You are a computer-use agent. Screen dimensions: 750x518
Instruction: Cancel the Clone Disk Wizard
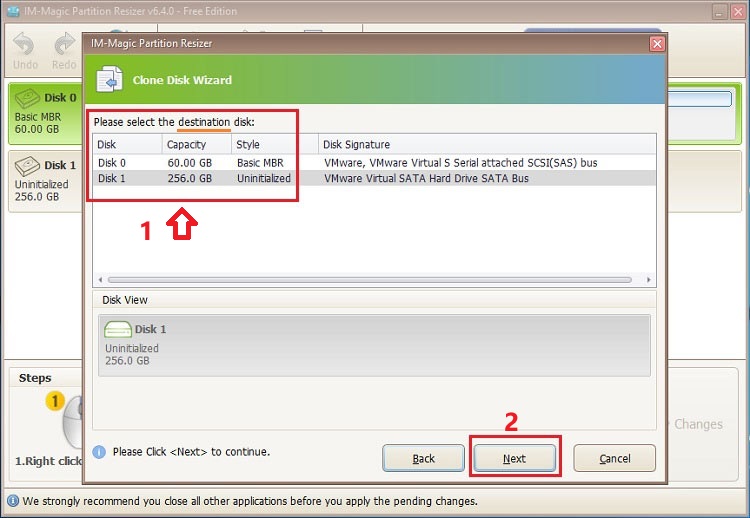tap(615, 458)
